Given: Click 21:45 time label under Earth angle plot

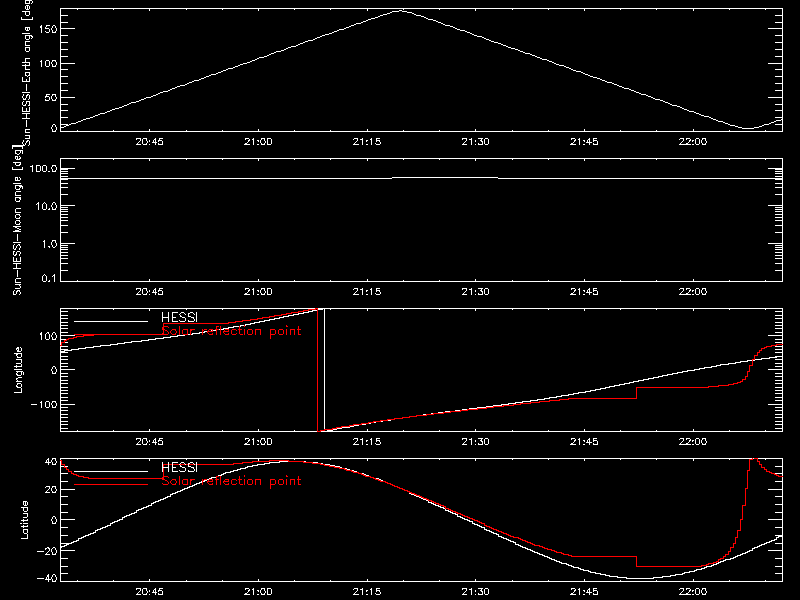Looking at the screenshot, I should pyautogui.click(x=584, y=142).
